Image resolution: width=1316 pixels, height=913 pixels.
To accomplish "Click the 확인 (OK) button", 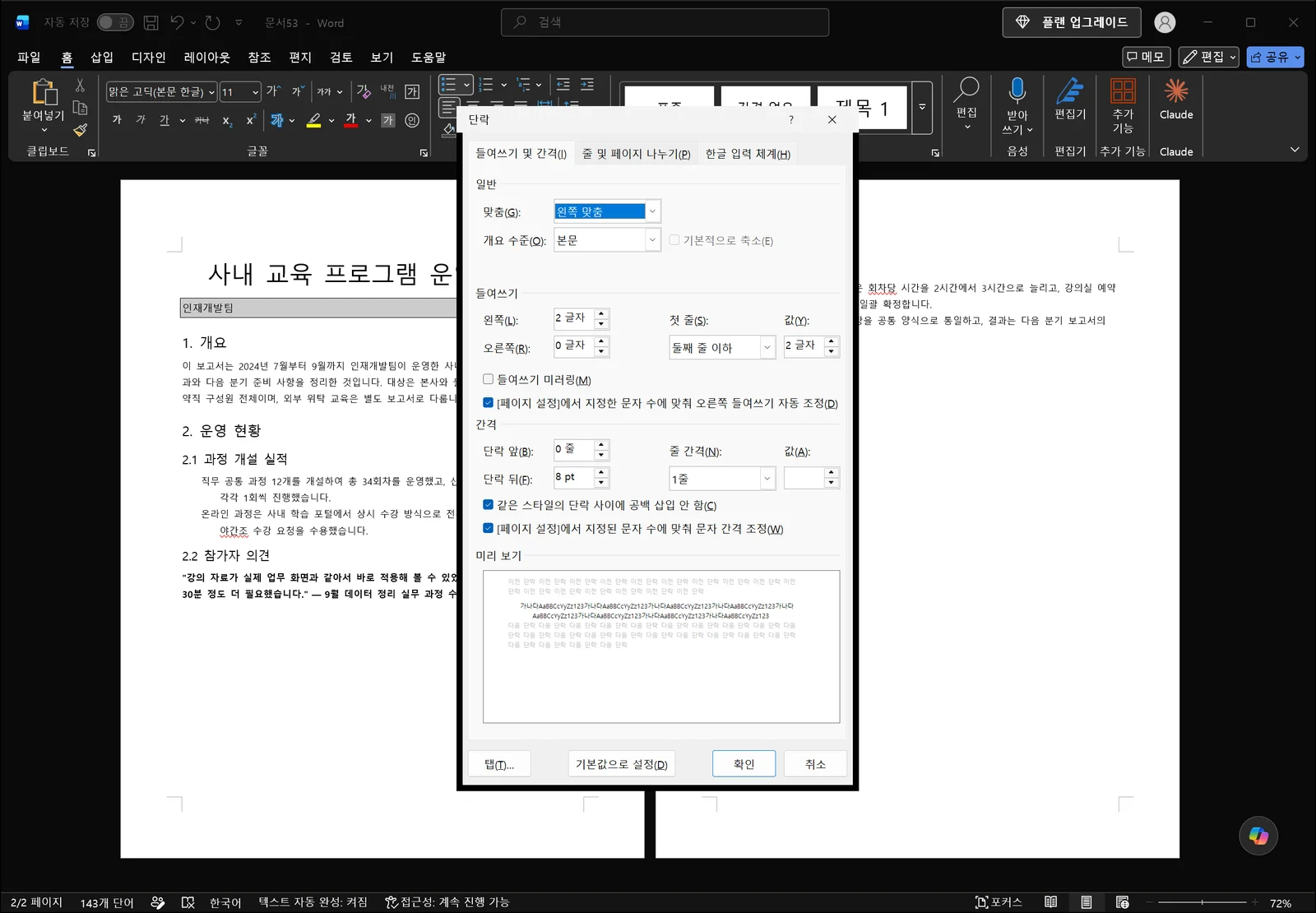I will click(744, 763).
